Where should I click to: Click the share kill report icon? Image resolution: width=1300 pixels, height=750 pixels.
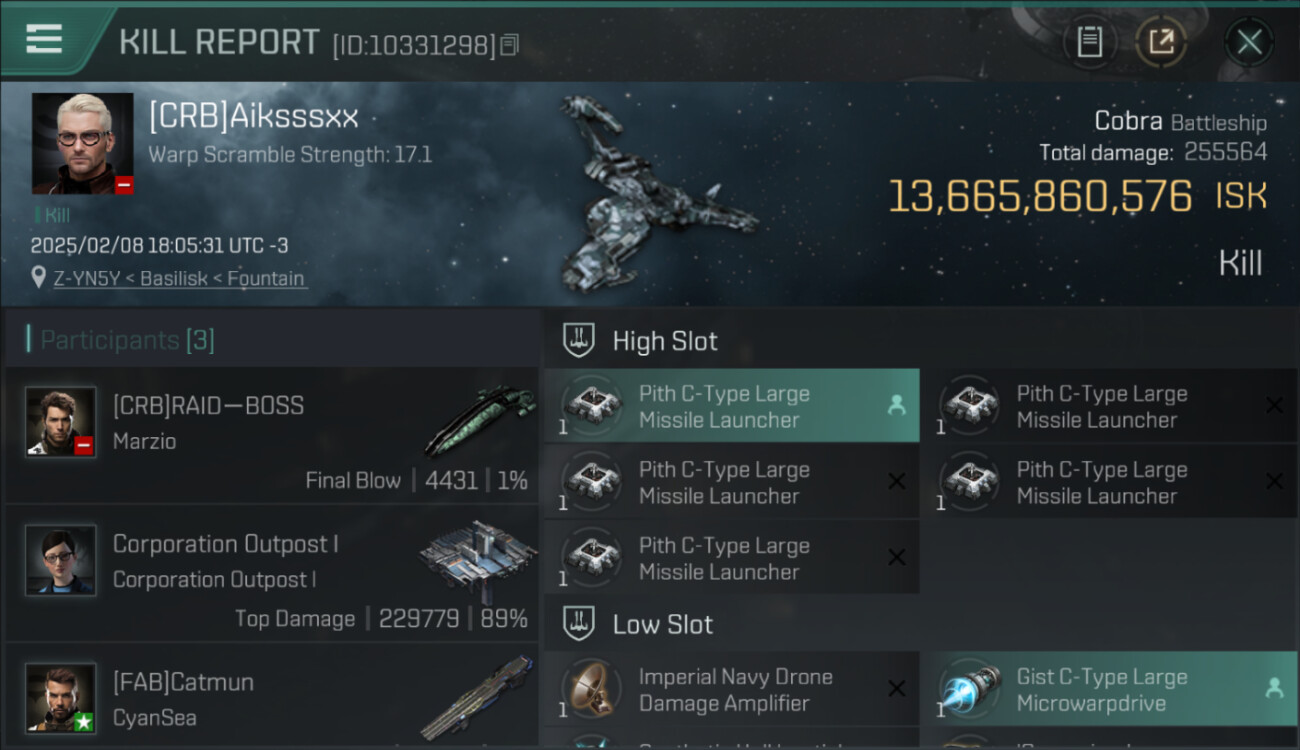coord(1161,42)
